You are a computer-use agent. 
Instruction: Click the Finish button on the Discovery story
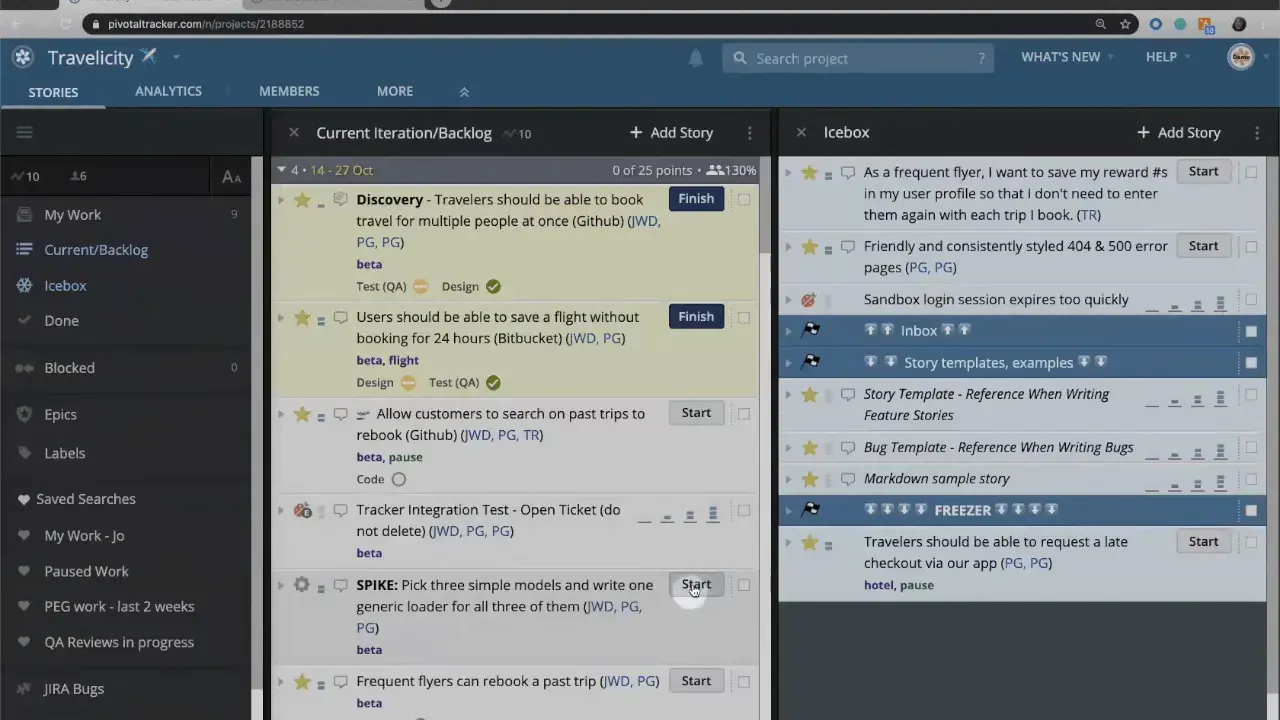(696, 198)
